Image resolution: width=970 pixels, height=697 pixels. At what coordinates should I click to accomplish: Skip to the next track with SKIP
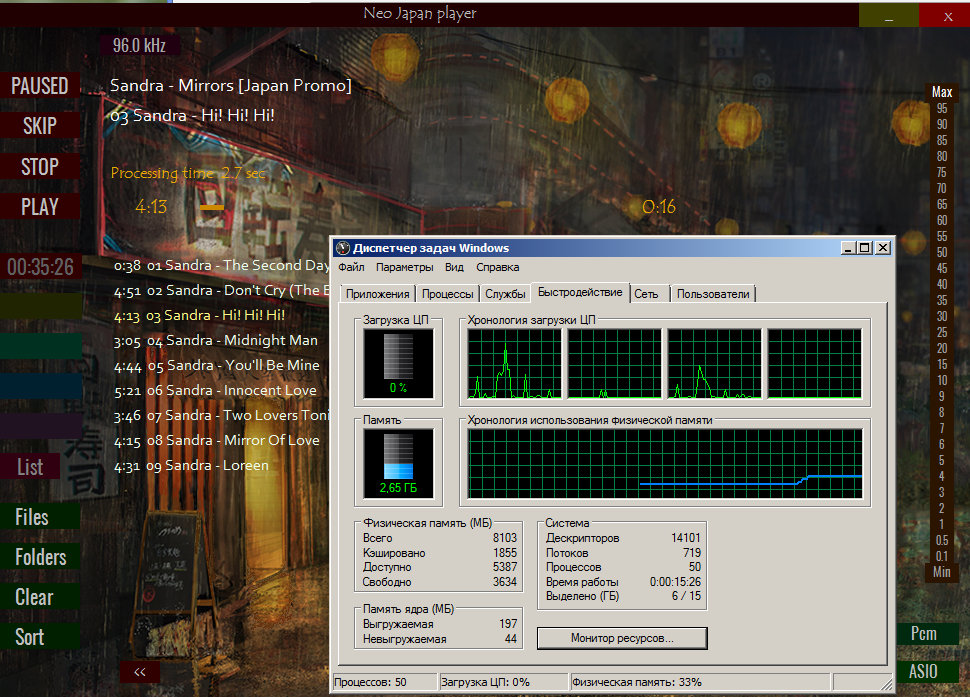pos(40,126)
